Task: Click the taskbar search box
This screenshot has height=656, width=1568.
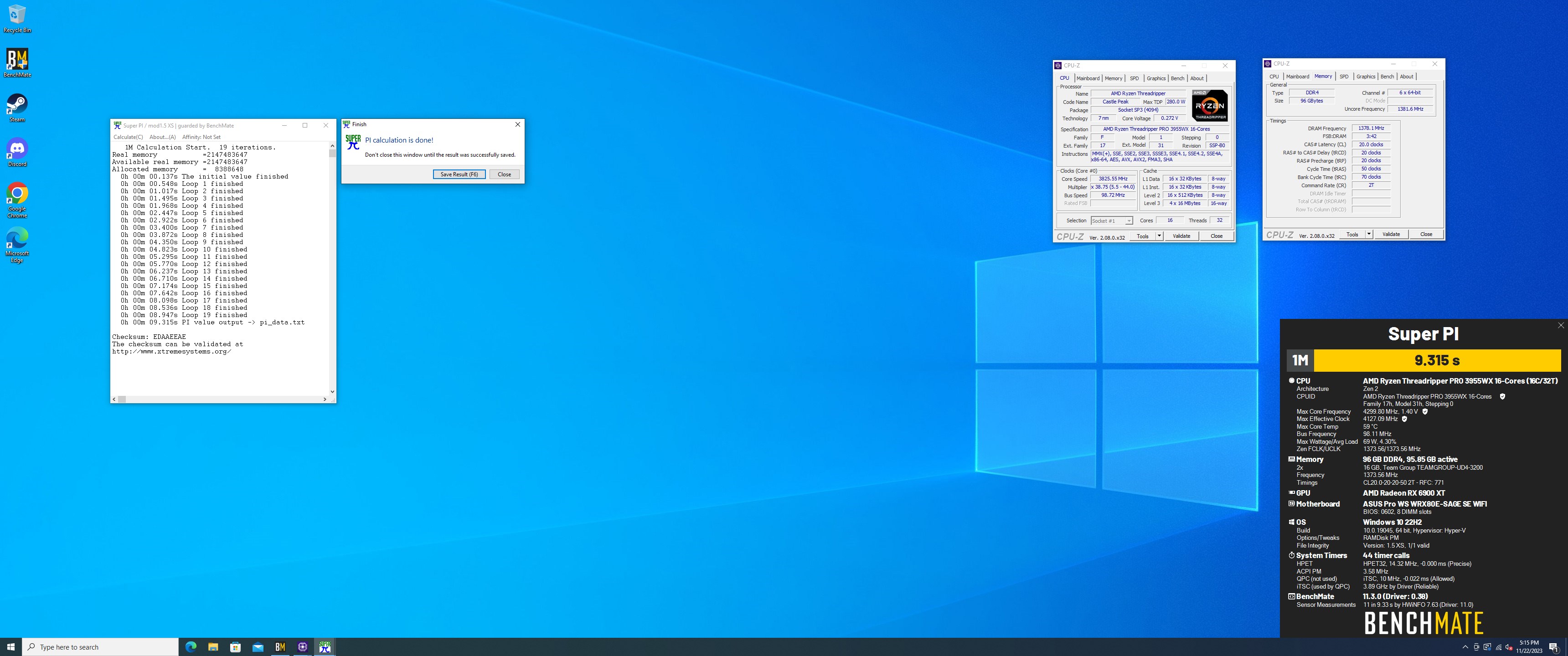Action: pyautogui.click(x=100, y=647)
